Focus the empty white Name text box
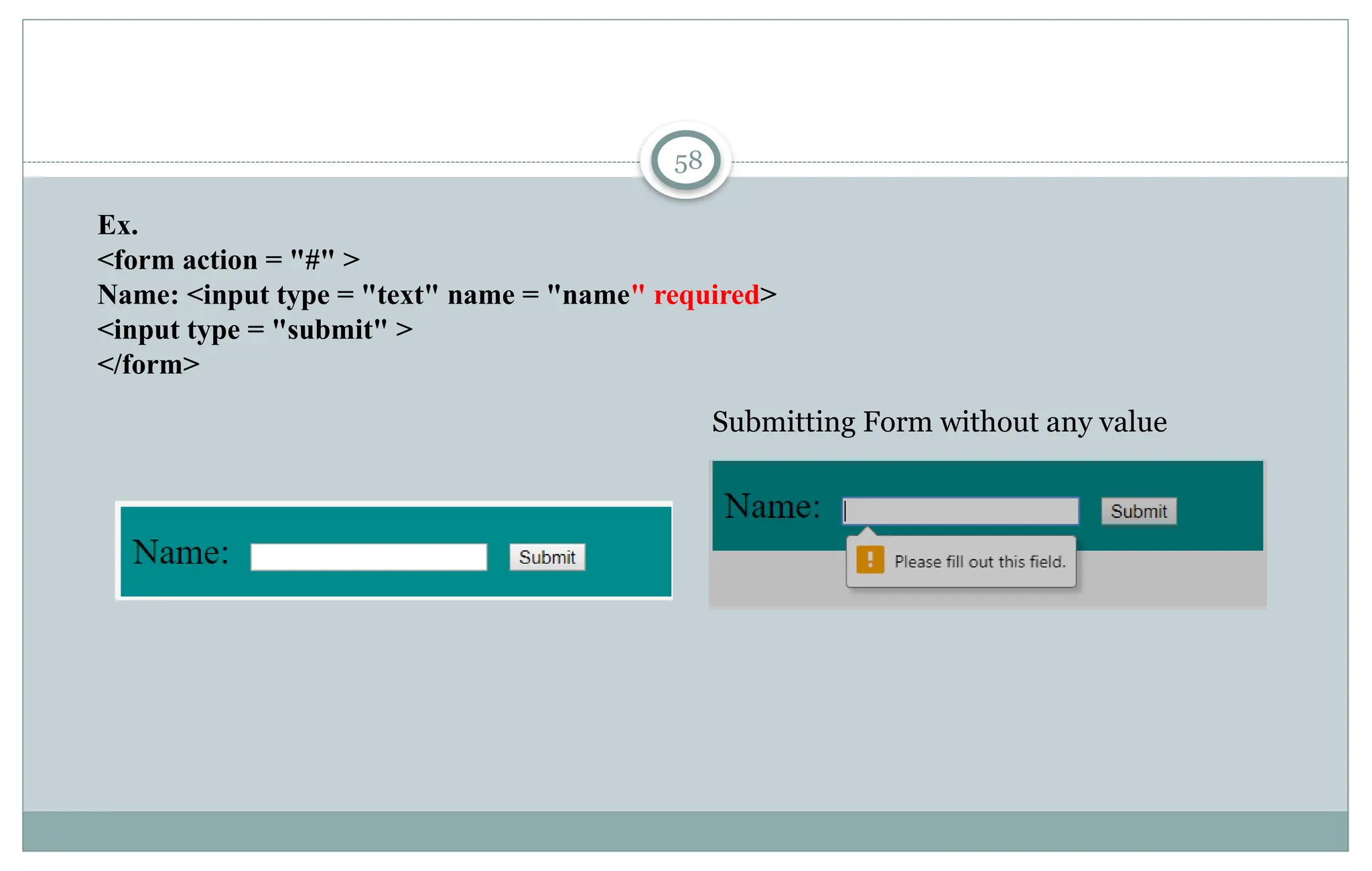The image size is (1372, 871). (x=368, y=557)
